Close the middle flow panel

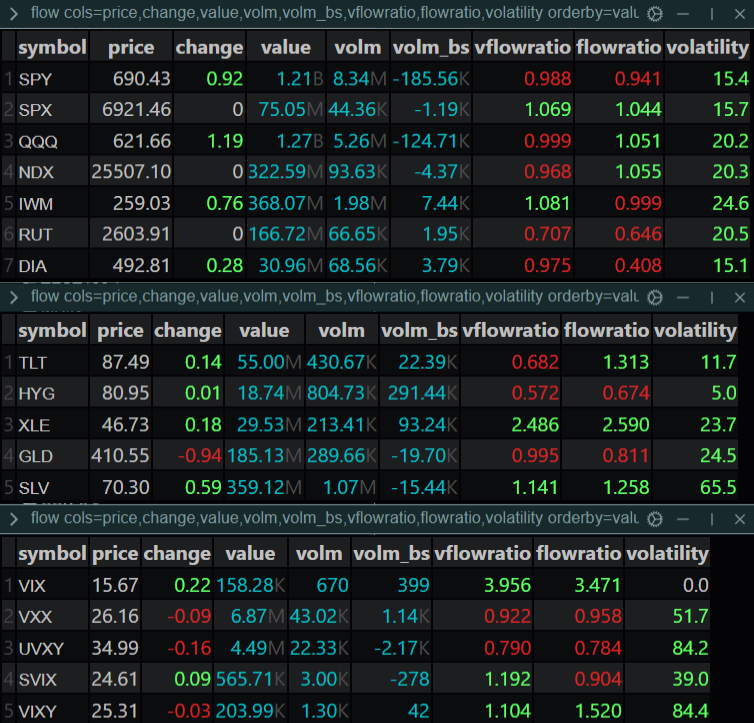[740, 298]
